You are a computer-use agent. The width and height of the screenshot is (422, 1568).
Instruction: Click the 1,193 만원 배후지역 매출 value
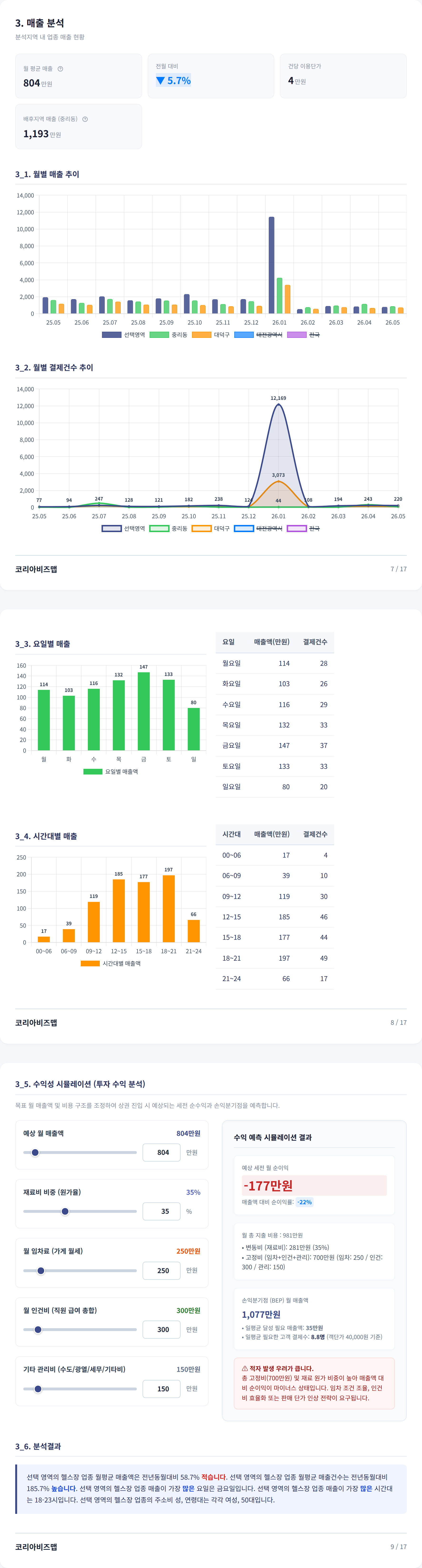coord(42,134)
